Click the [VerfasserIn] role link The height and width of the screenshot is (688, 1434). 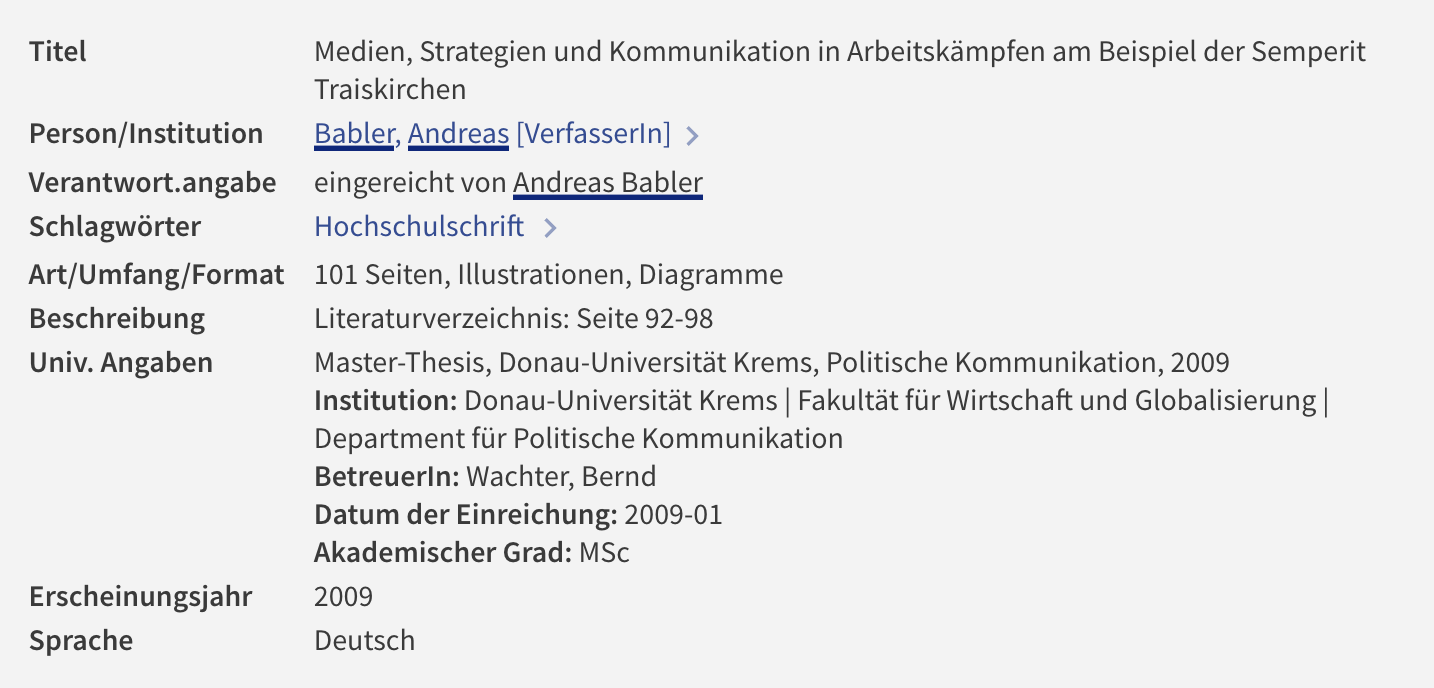coord(593,133)
